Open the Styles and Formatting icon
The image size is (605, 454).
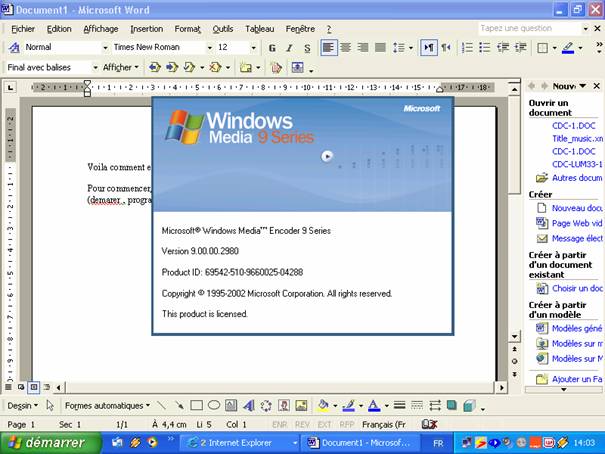pyautogui.click(x=14, y=47)
